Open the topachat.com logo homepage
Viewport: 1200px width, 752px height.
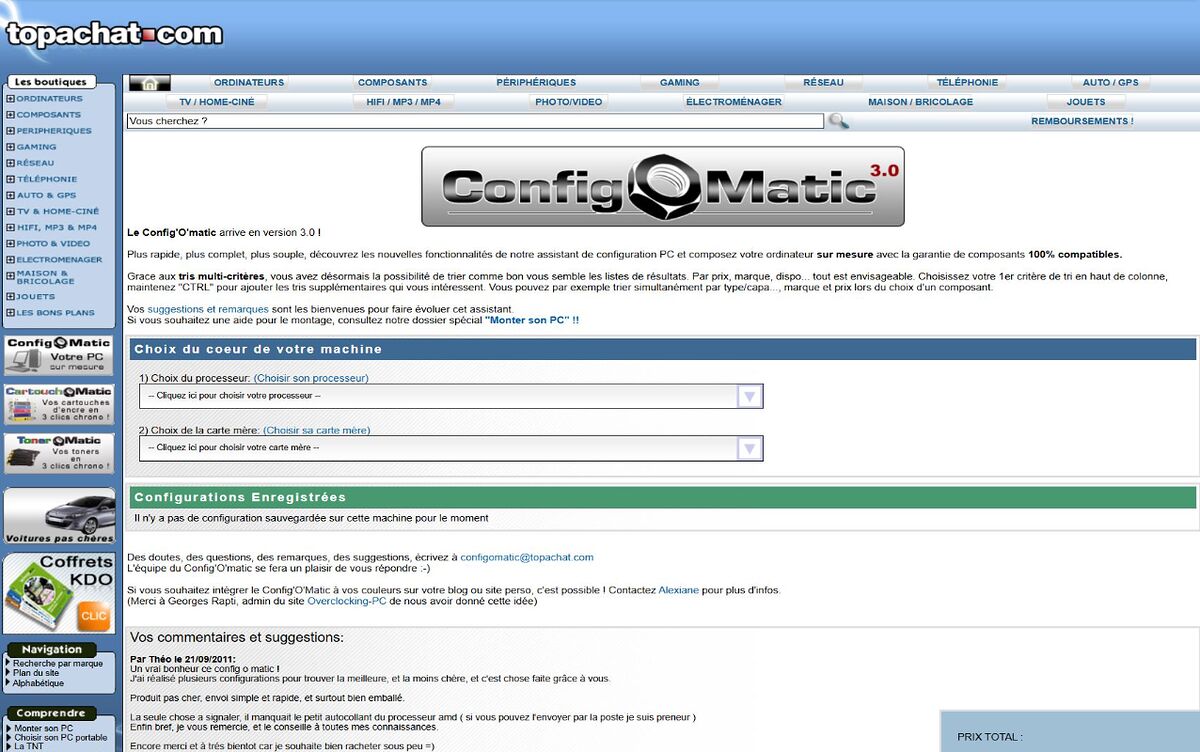114,34
